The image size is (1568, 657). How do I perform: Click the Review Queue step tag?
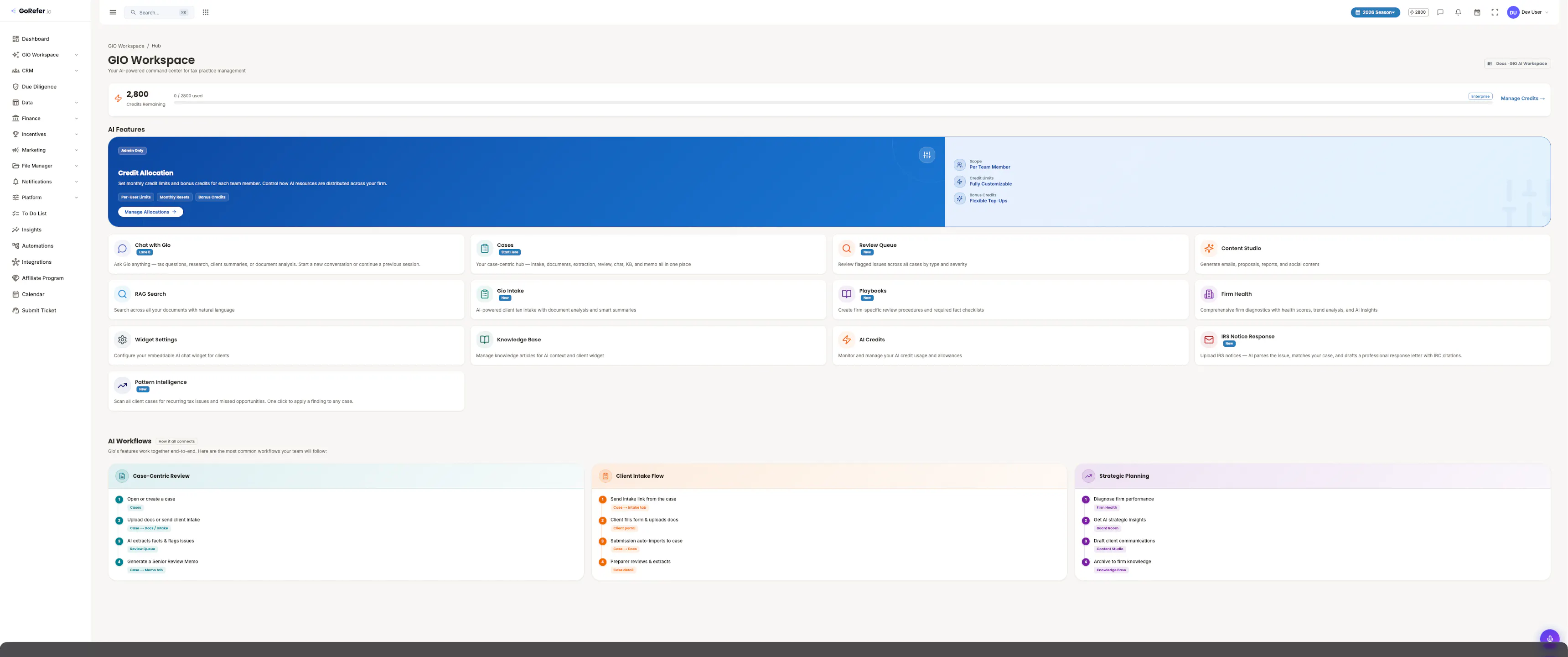coord(142,549)
